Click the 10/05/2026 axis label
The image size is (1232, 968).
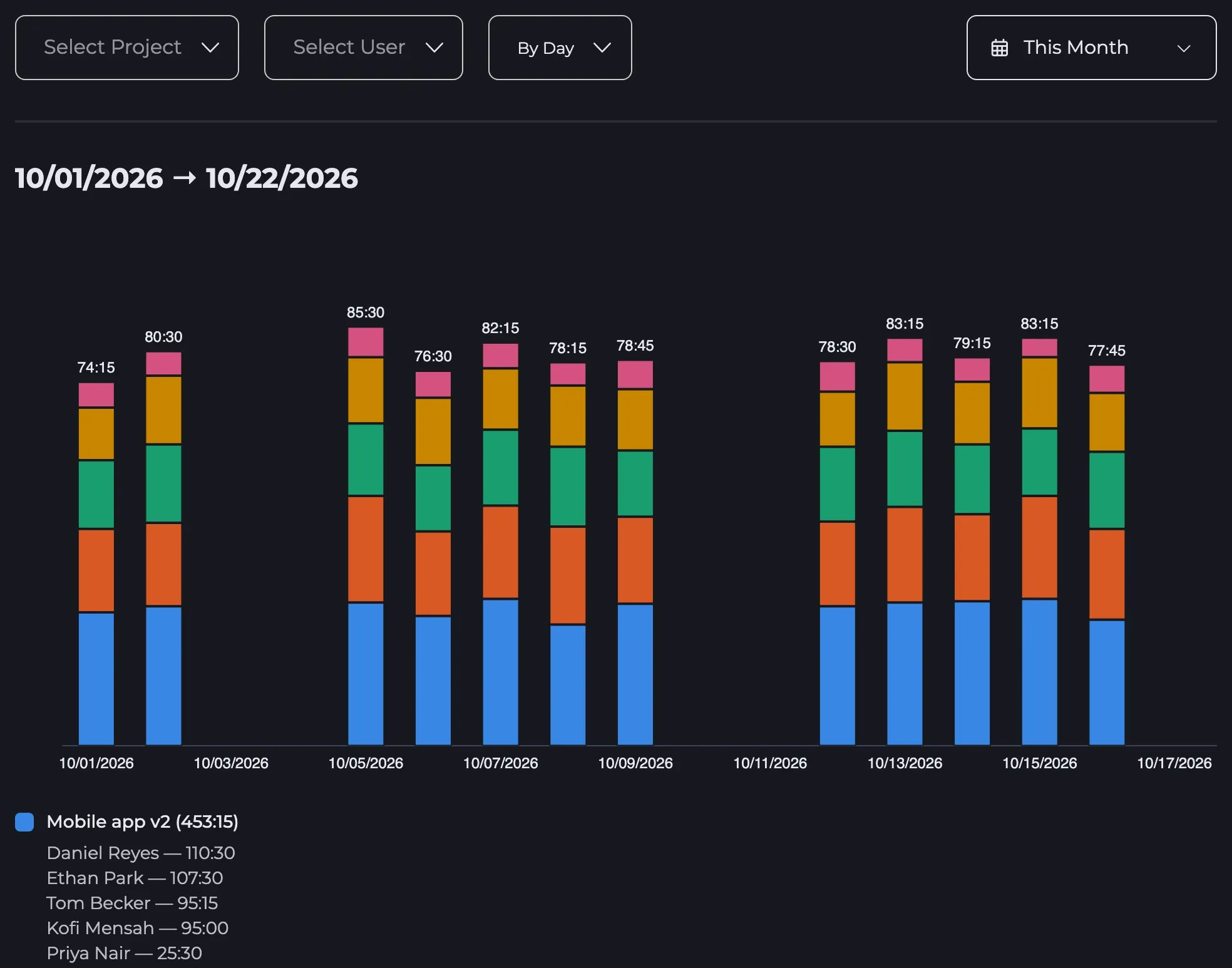pyautogui.click(x=366, y=763)
